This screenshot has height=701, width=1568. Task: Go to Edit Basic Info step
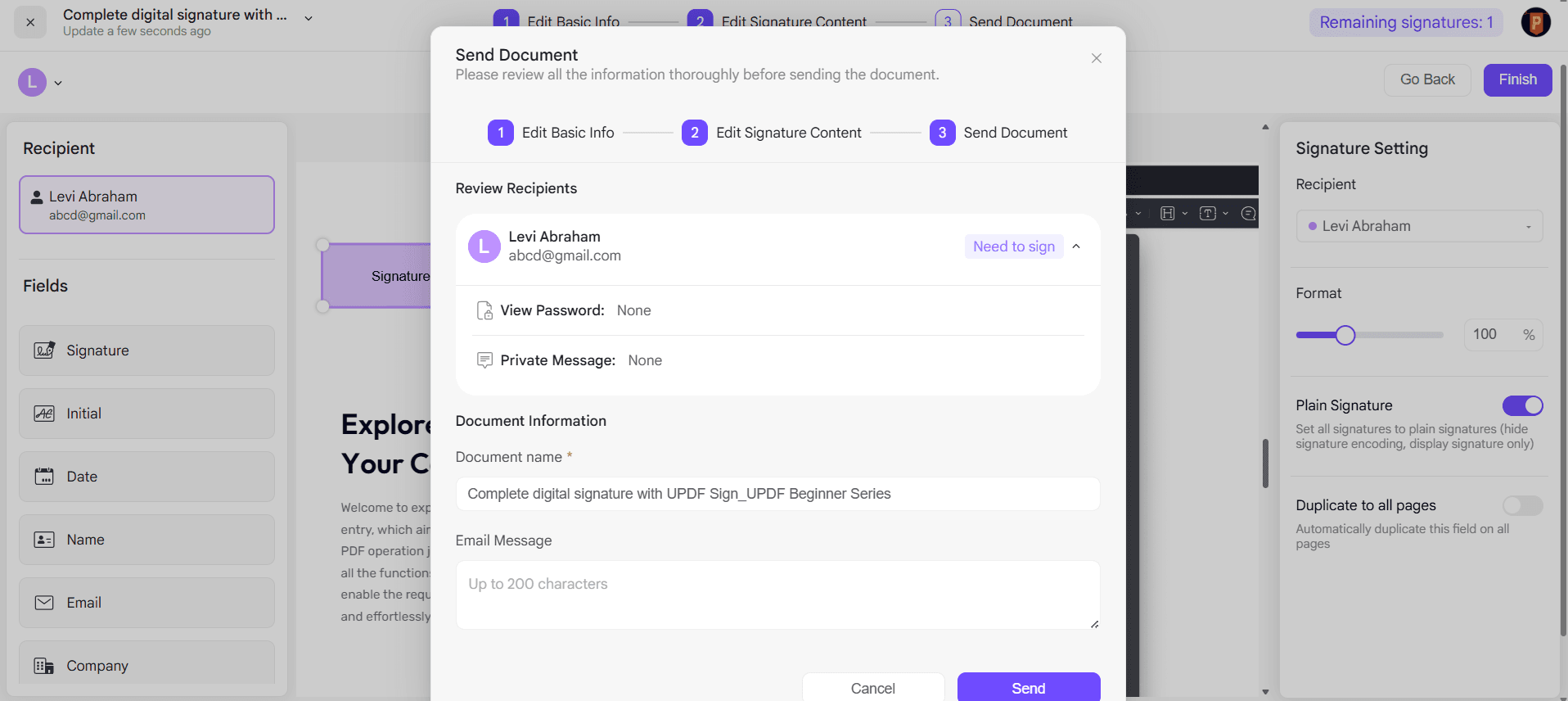(551, 133)
